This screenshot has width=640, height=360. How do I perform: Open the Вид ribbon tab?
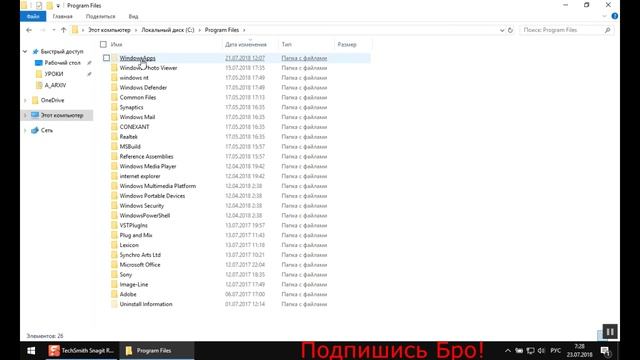(x=133, y=16)
